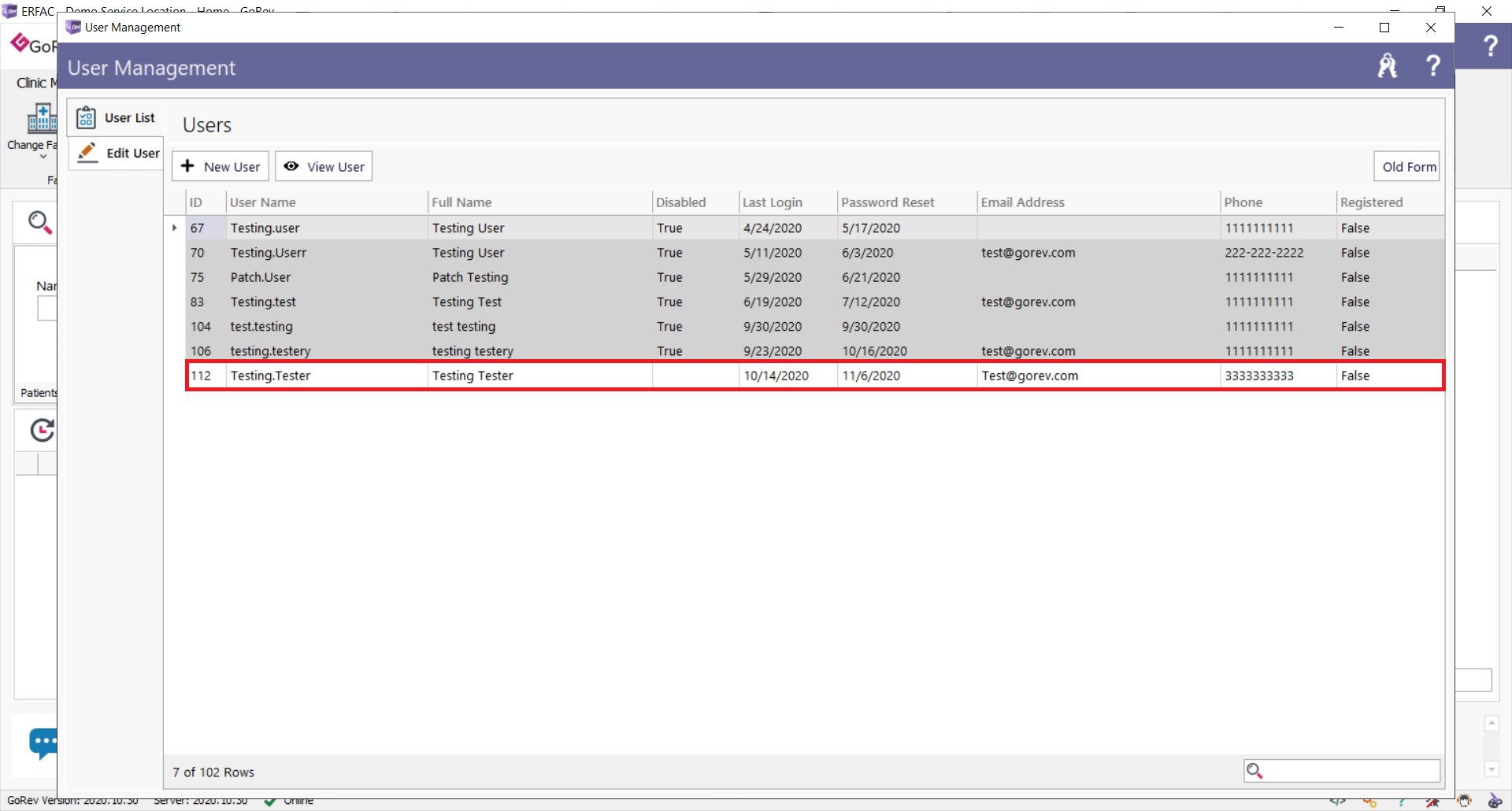Click Online status checkmark in status bar
The image size is (1512, 811).
270,802
